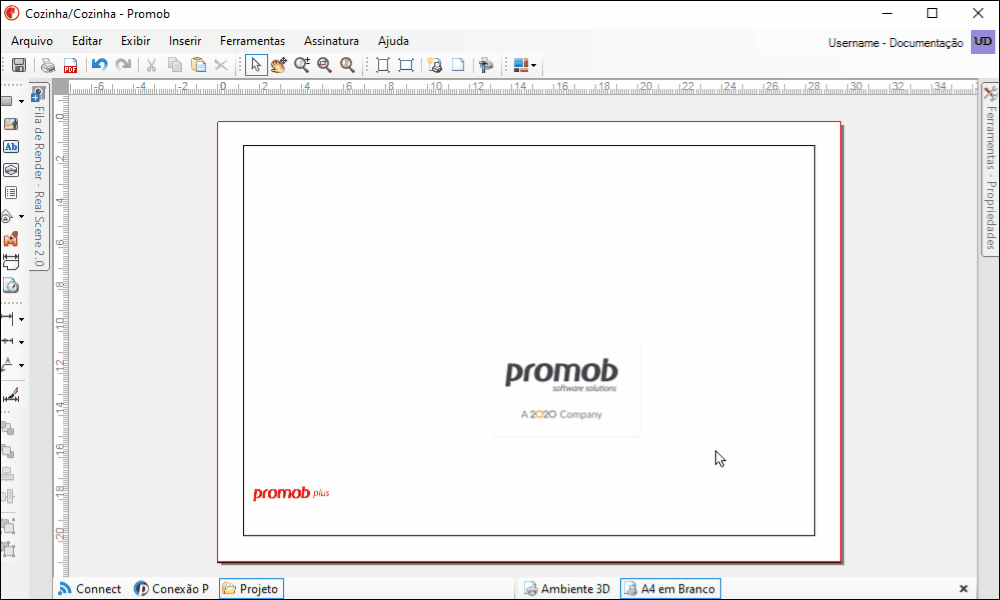Select the promob software solutions logo image
1000x600 pixels.
click(x=566, y=389)
